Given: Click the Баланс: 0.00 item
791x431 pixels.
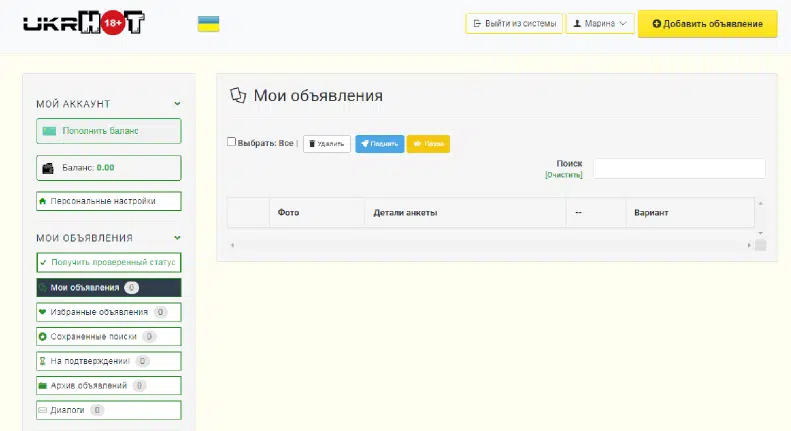Looking at the screenshot, I should click(x=108, y=168).
